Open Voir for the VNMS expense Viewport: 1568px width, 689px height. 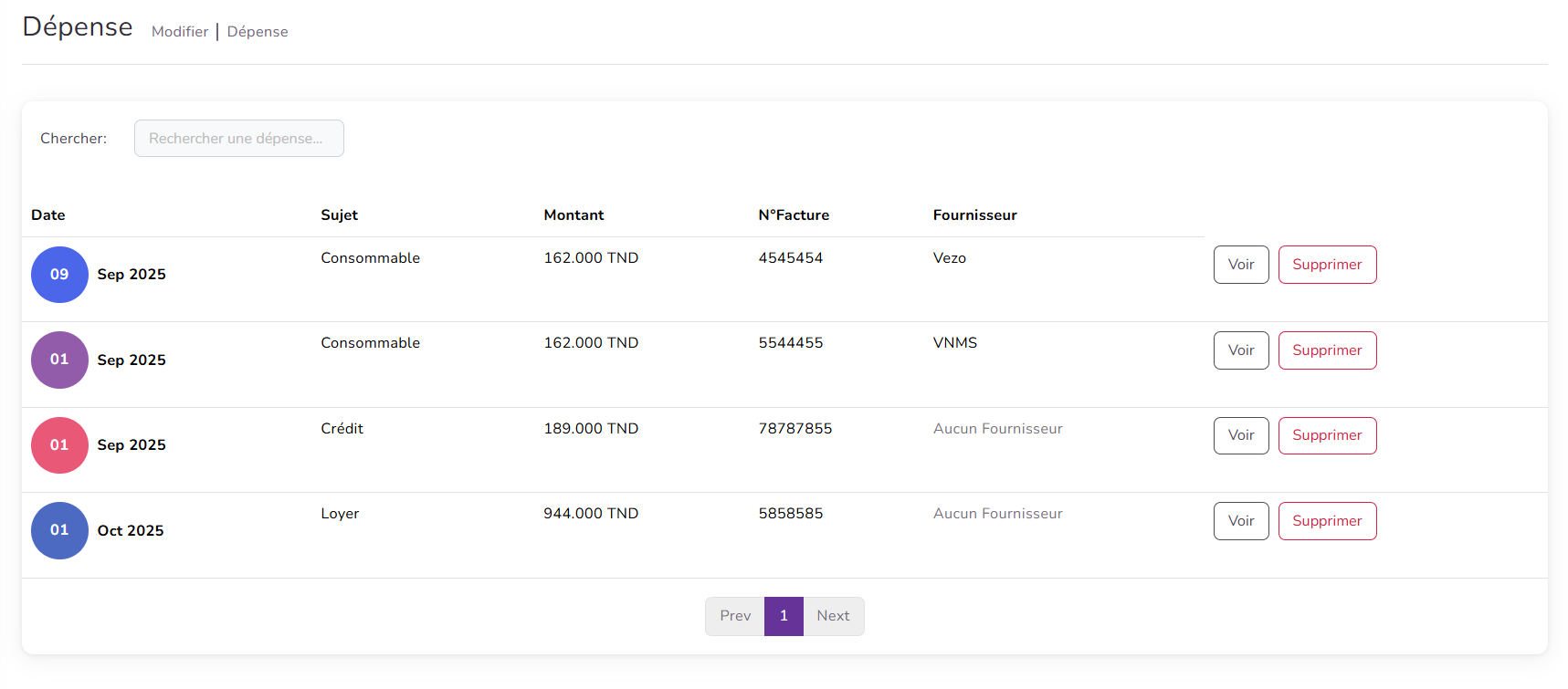[x=1240, y=350]
